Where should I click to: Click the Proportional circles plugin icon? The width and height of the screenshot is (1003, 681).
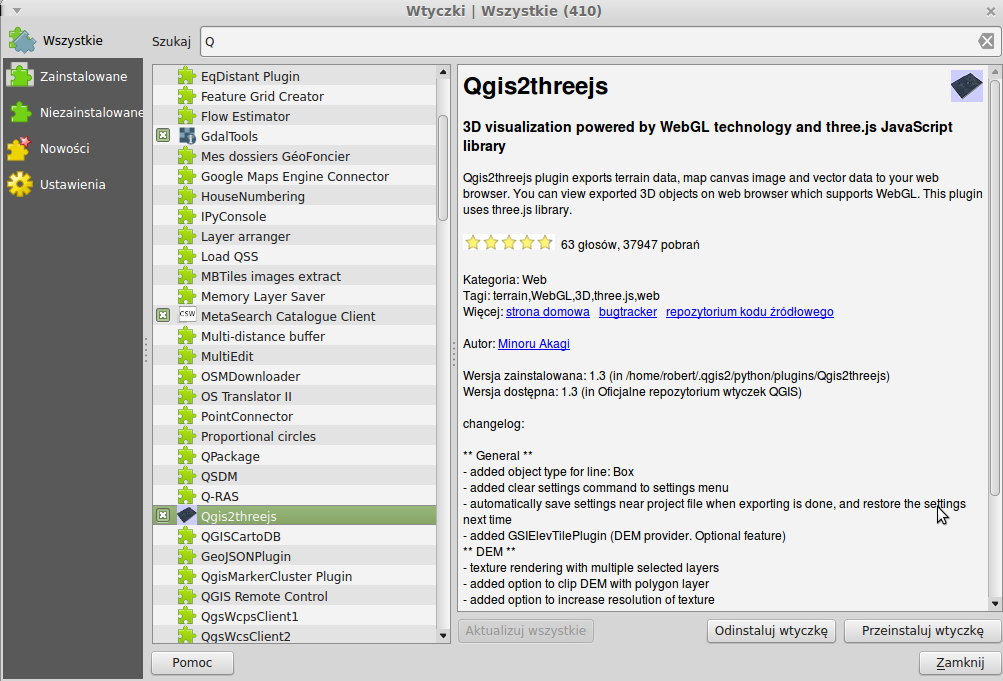pos(187,436)
